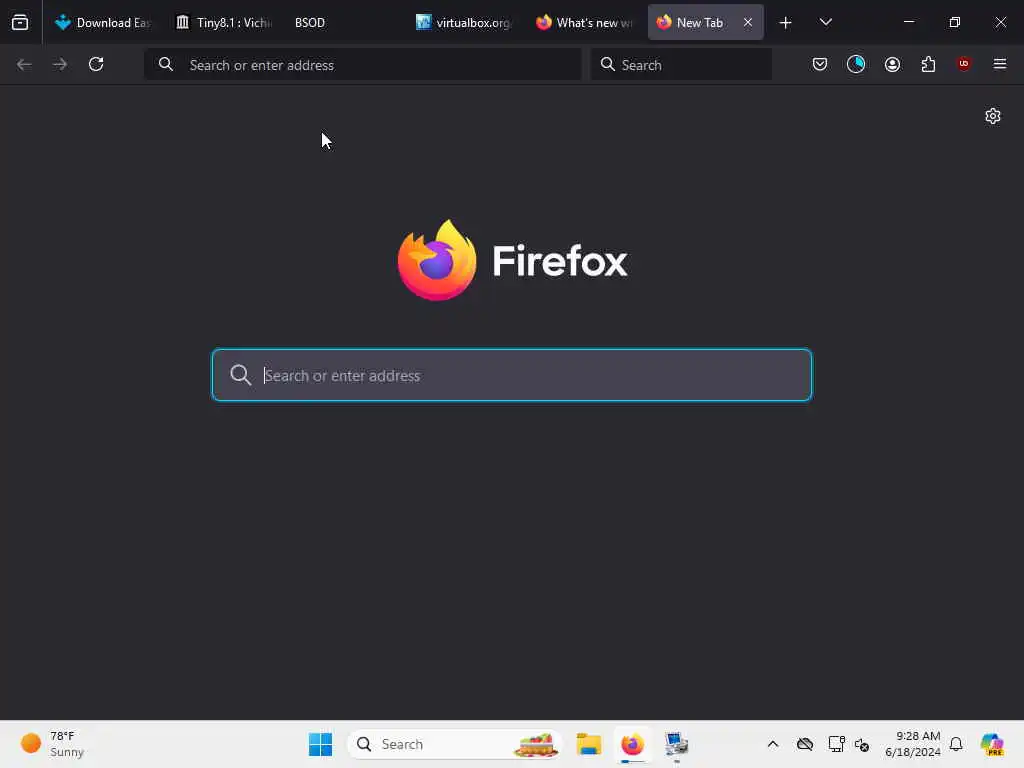Switch to the What's new tab
1024x768 pixels.
pos(584,22)
